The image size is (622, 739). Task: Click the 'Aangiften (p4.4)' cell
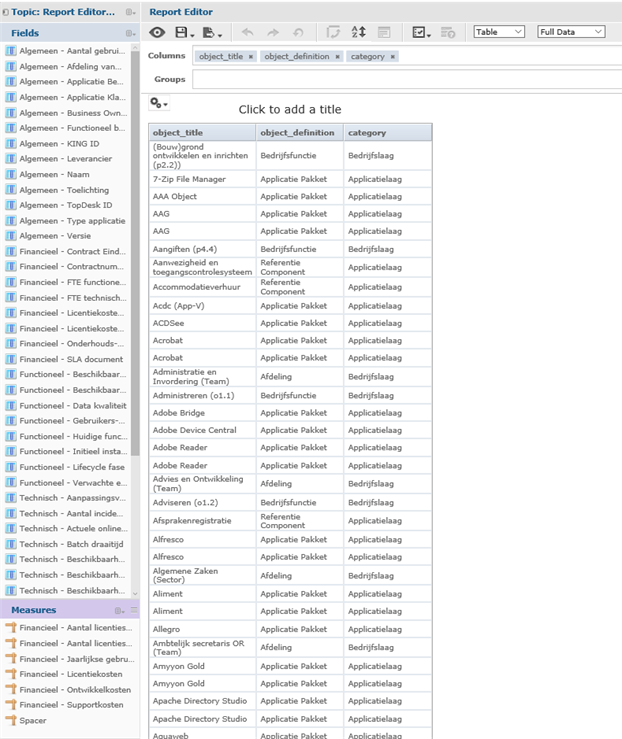(202, 249)
